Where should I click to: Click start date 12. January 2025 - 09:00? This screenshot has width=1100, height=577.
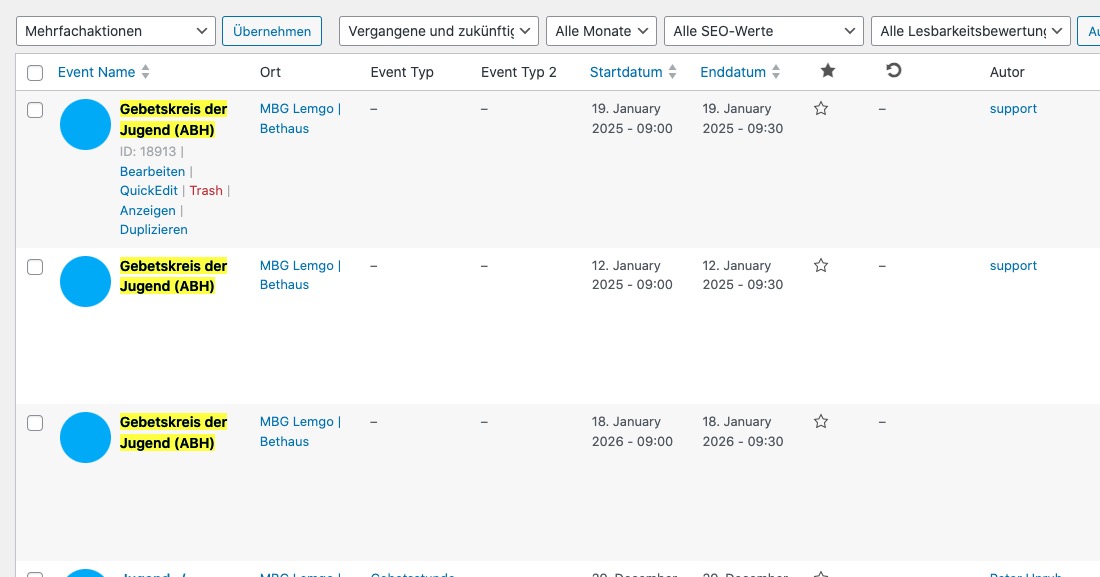[632, 275]
